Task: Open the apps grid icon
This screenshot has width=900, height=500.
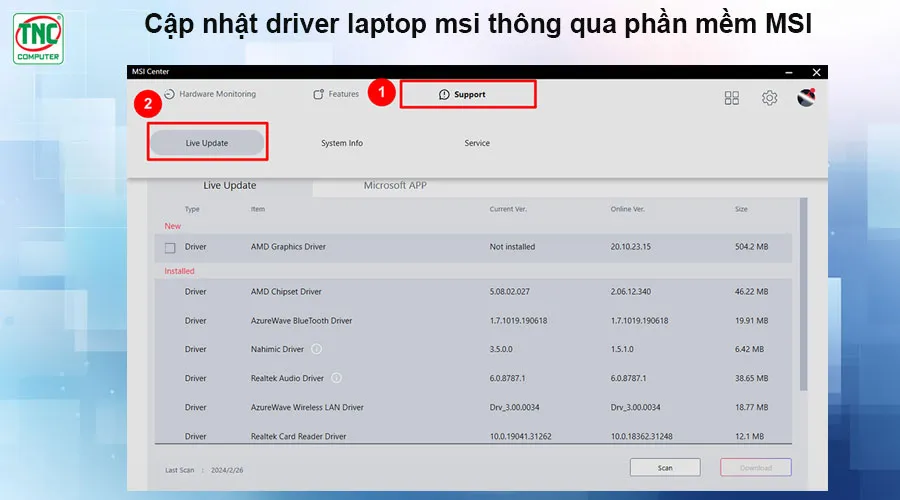Action: tap(731, 98)
